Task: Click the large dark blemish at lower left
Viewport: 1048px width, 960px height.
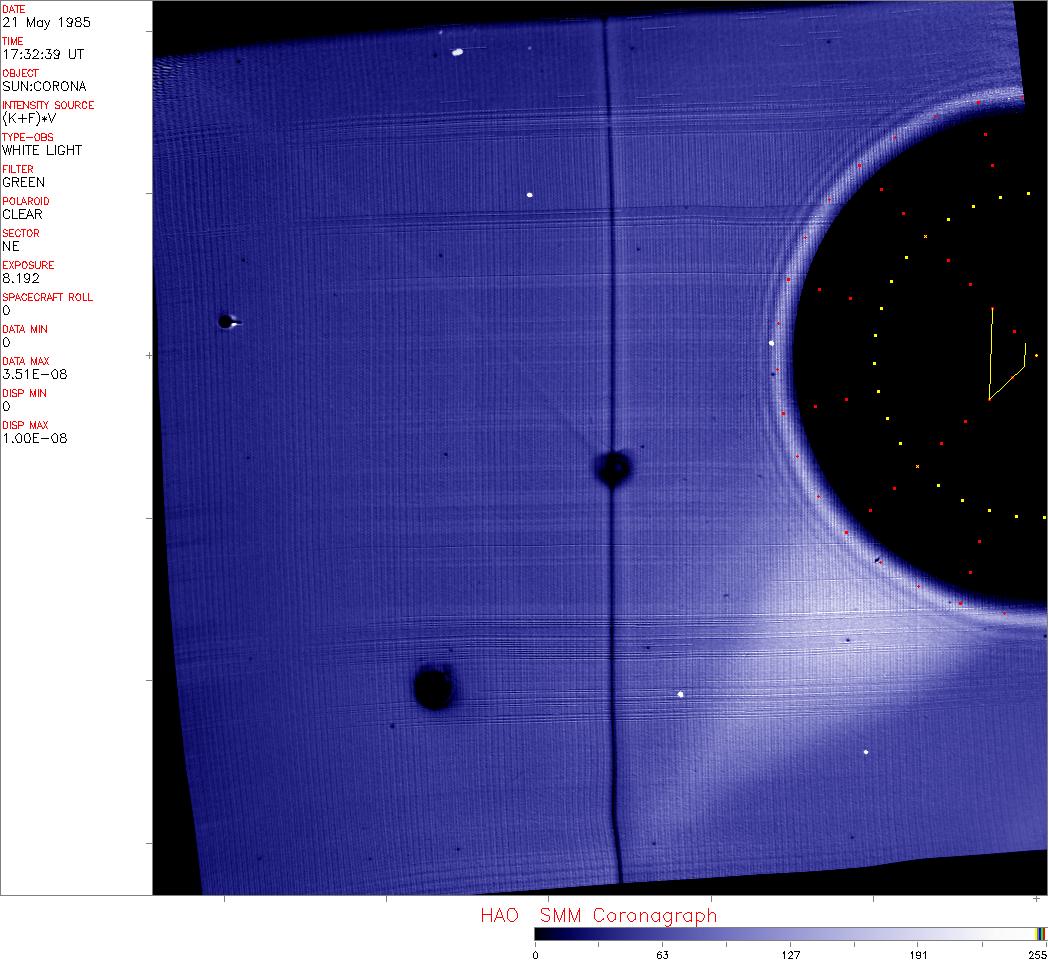Action: (434, 687)
